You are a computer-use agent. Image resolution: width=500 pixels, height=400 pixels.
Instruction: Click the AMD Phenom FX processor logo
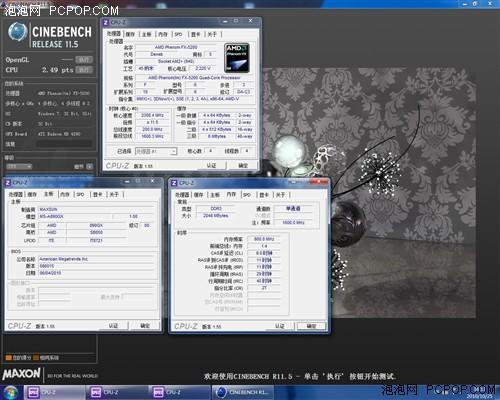click(237, 58)
